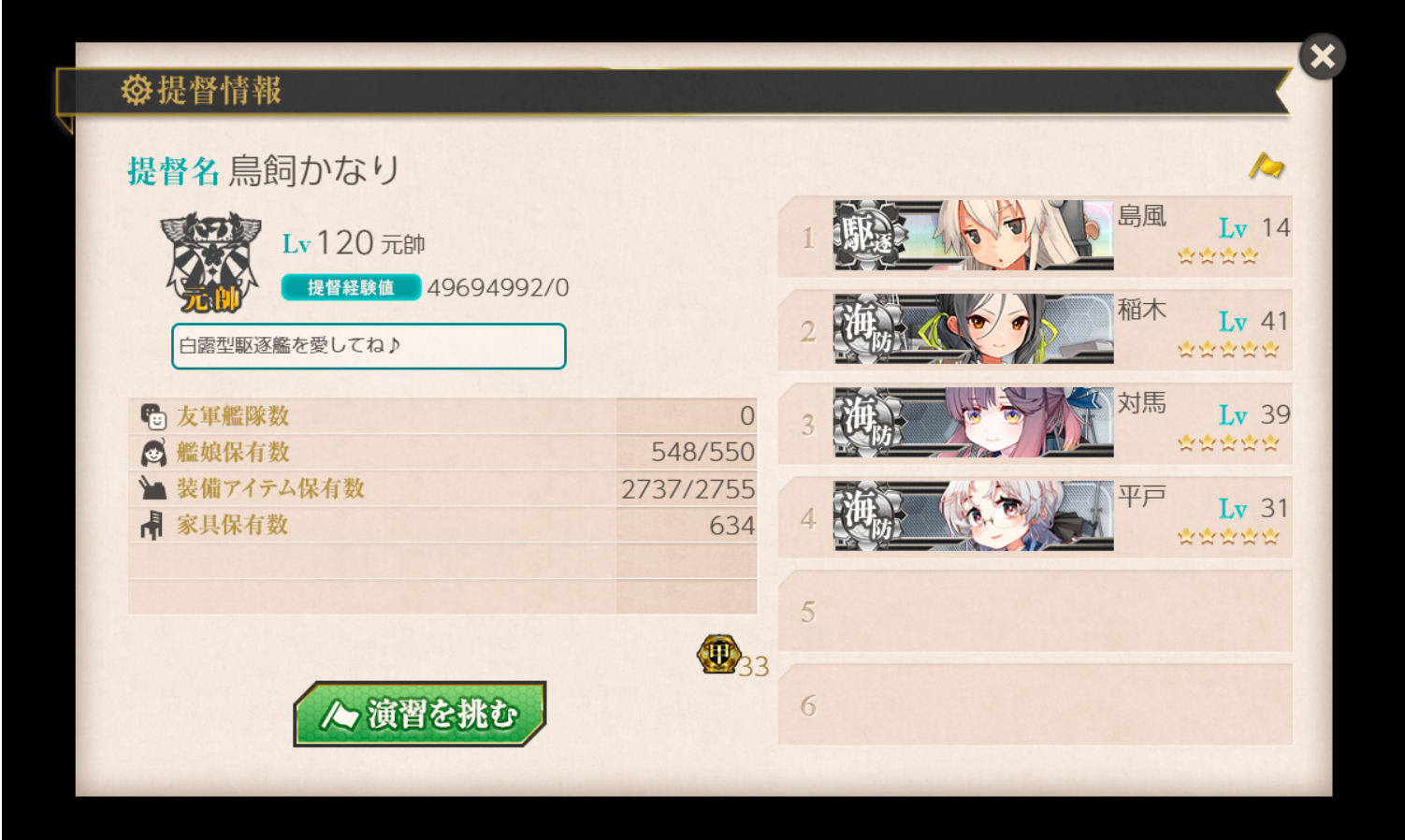Close the admiral info dialog
The image size is (1405, 840).
coord(1322,57)
